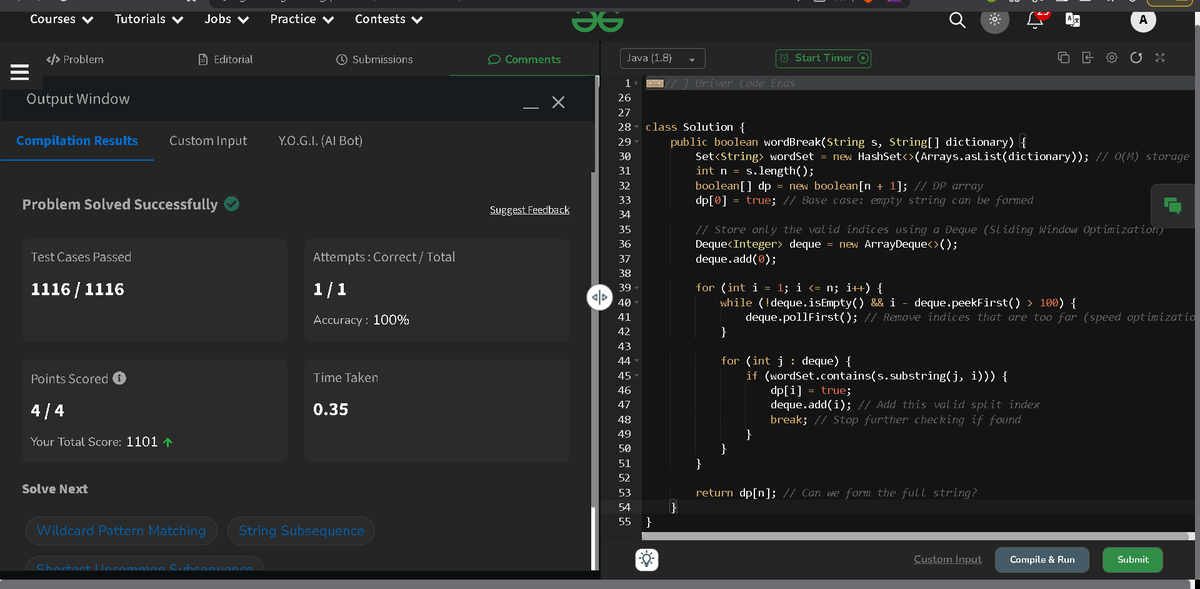The height and width of the screenshot is (589, 1200).
Task: Open the user profile avatar
Action: [x=1143, y=20]
